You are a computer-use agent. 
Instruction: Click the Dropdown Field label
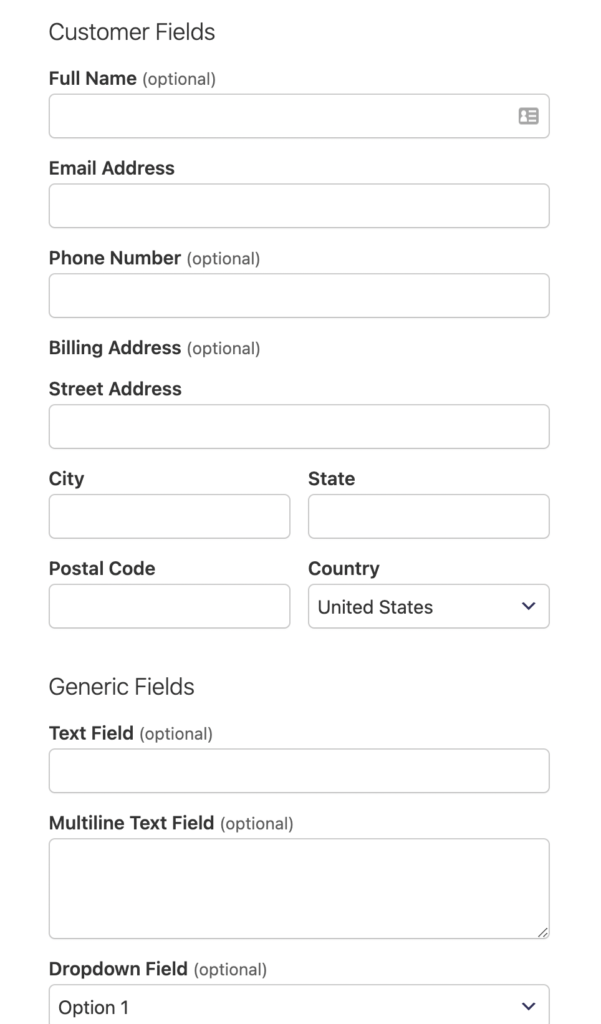tap(118, 969)
